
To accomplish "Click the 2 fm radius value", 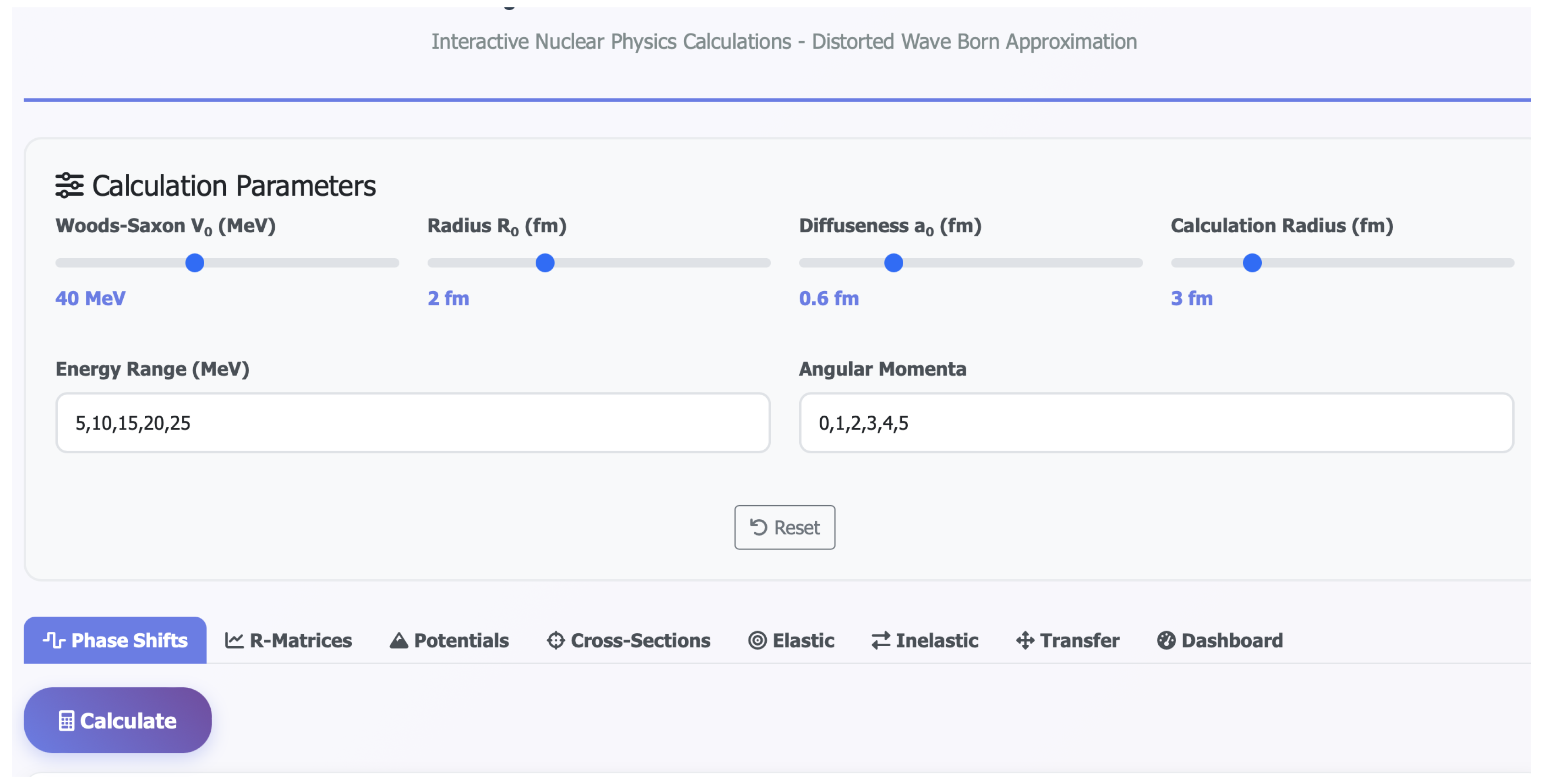I will (448, 298).
